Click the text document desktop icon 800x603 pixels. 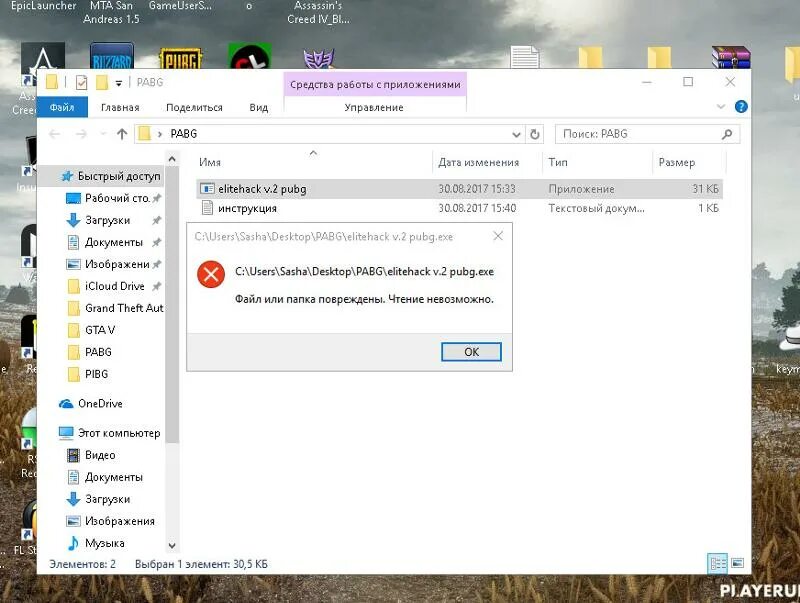[524, 57]
